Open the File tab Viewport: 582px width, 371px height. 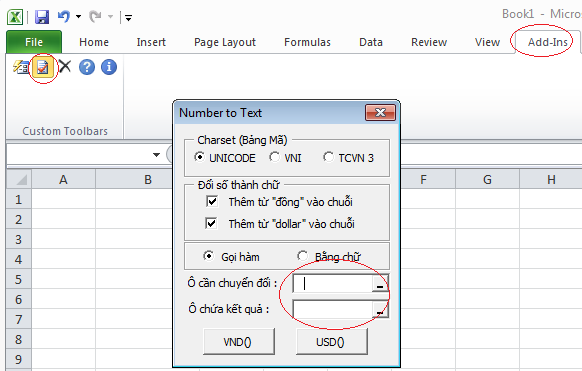(34, 42)
